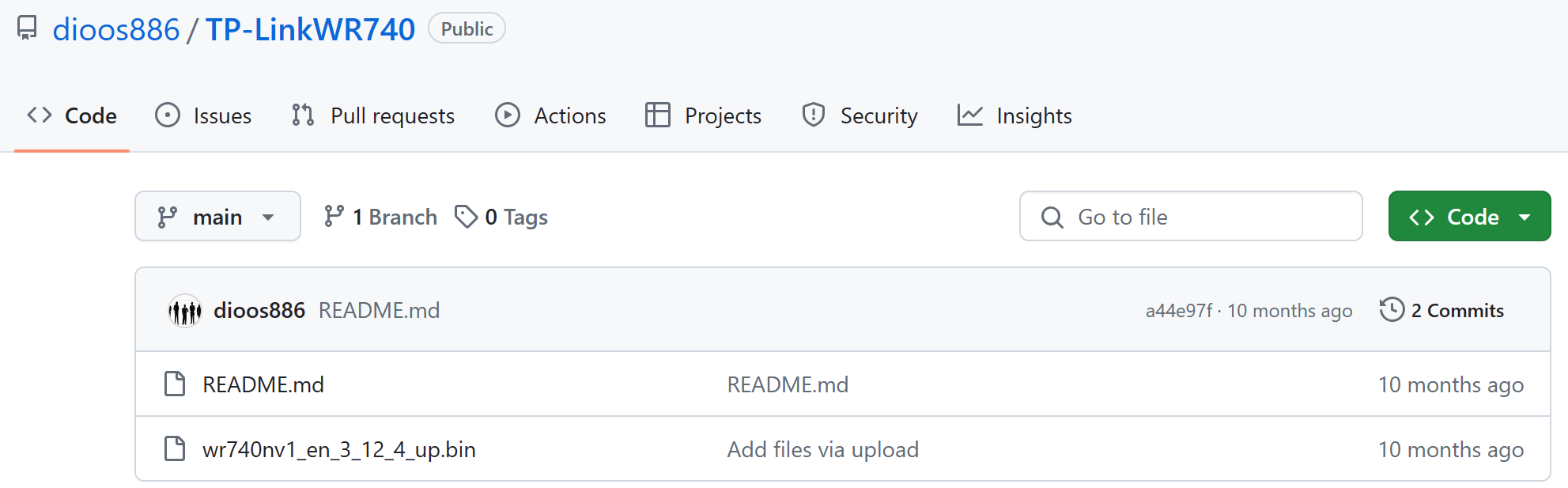Switch to the Pull requests tab

pyautogui.click(x=373, y=115)
